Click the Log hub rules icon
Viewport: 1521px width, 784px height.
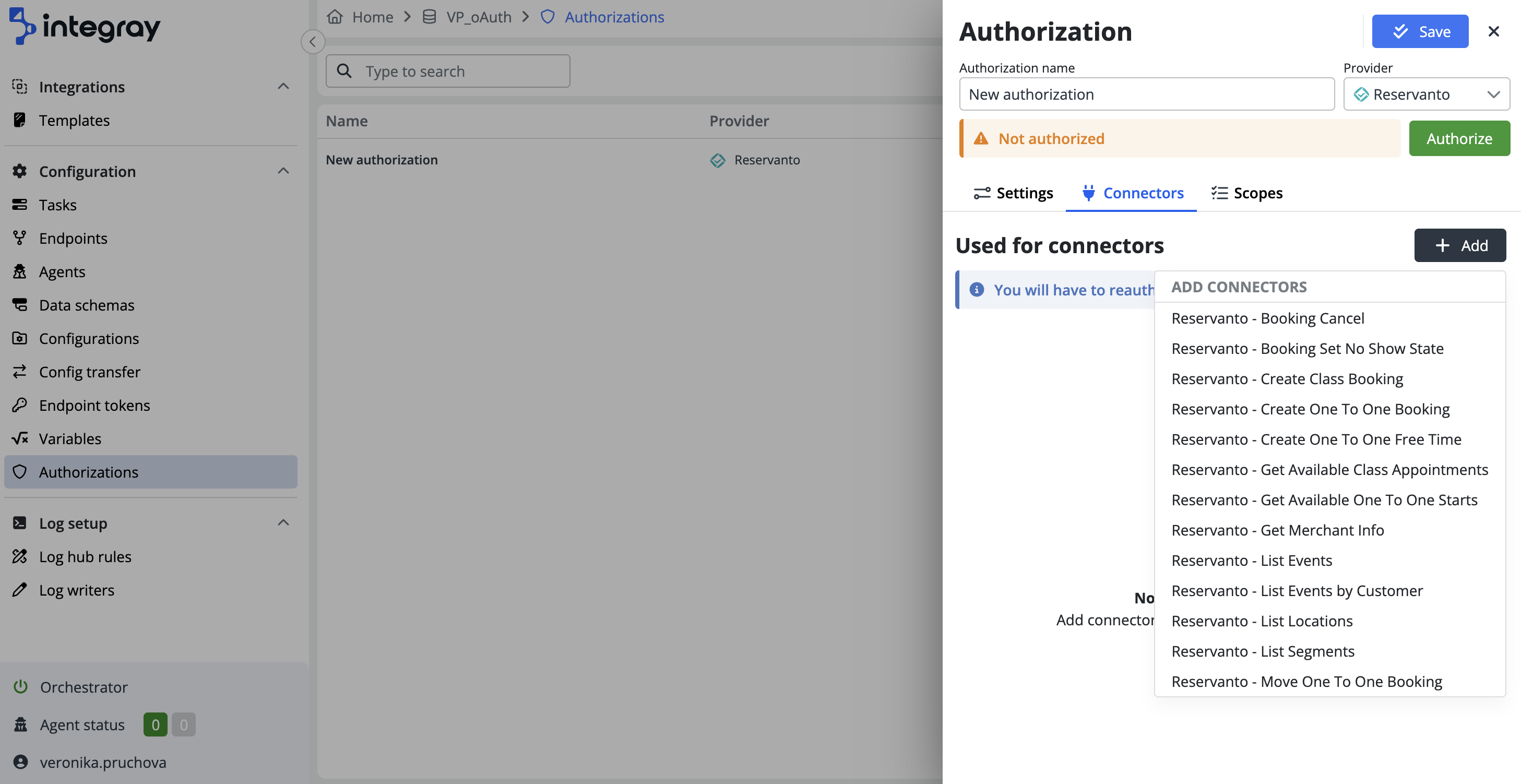coord(20,556)
